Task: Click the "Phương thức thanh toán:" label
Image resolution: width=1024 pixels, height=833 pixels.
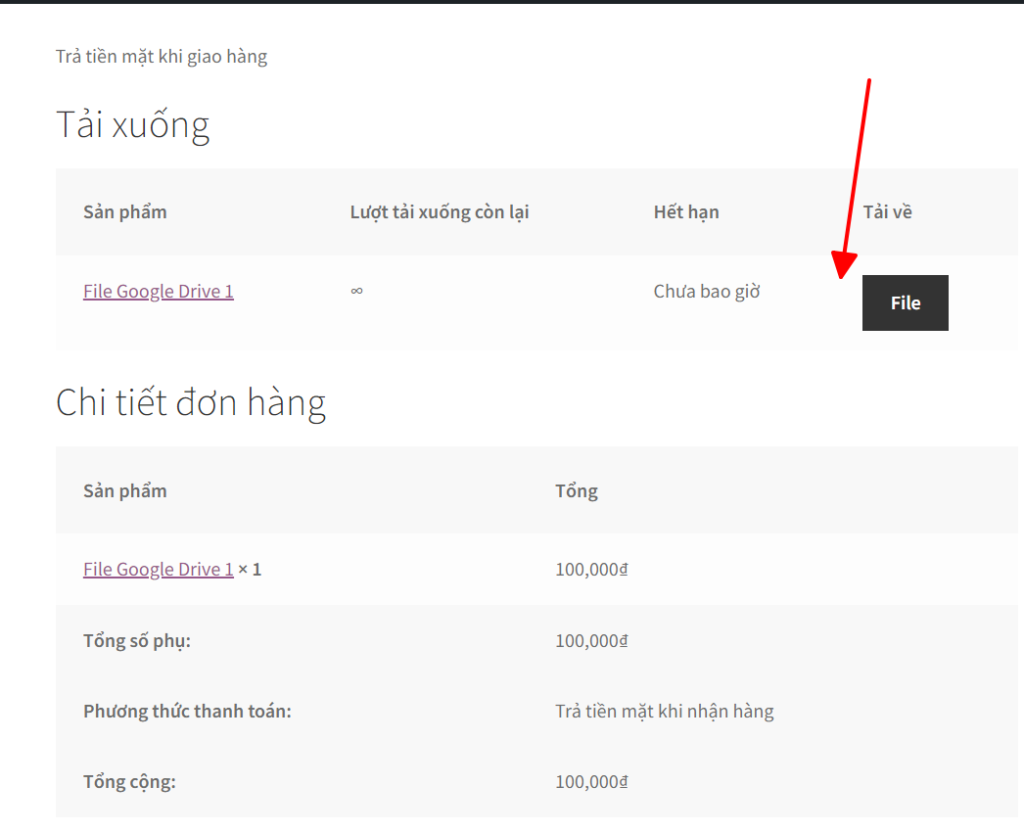Action: click(187, 712)
